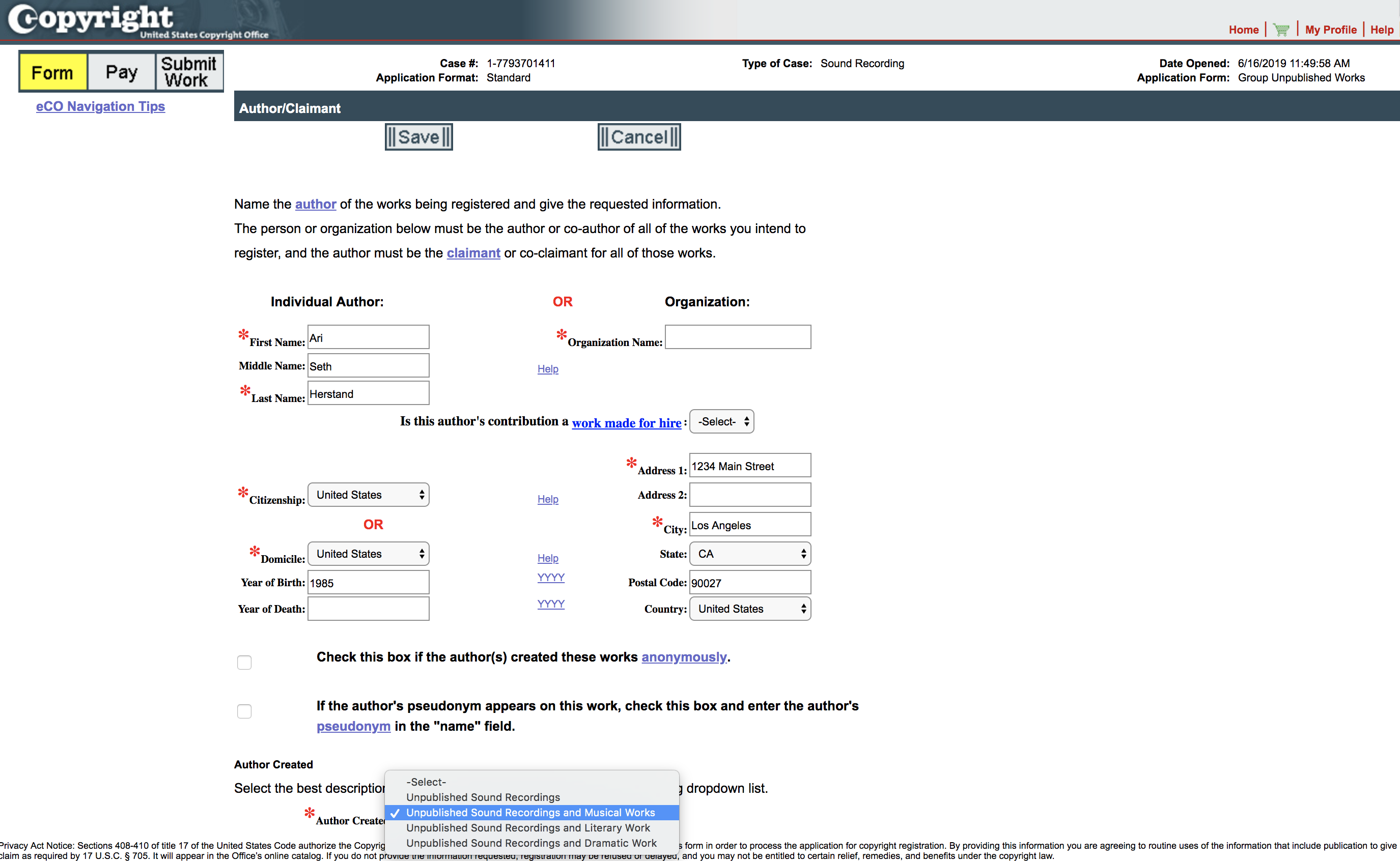Viewport: 1400px width, 861px height.
Task: Click the Cancel button
Action: (638, 137)
